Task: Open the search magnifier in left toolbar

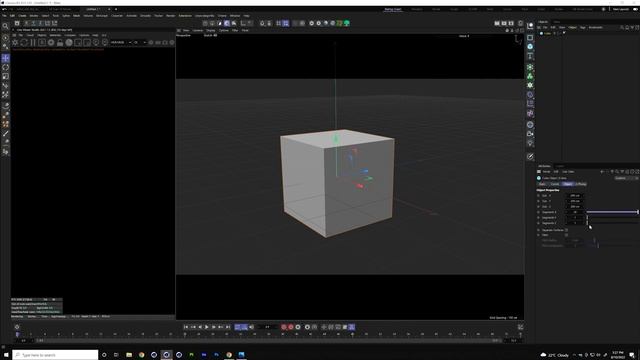Action: pos(6,26)
